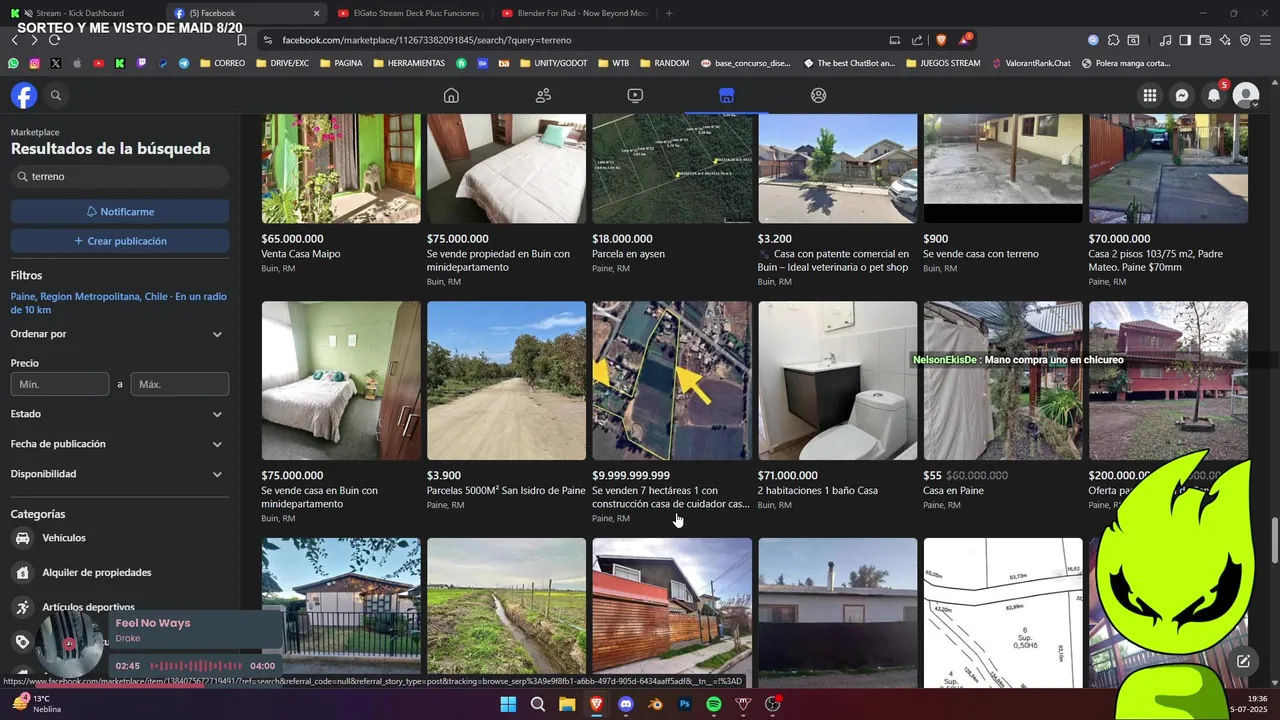Open the Facebook apps grid menu icon
The height and width of the screenshot is (720, 1280).
pyautogui.click(x=1150, y=95)
